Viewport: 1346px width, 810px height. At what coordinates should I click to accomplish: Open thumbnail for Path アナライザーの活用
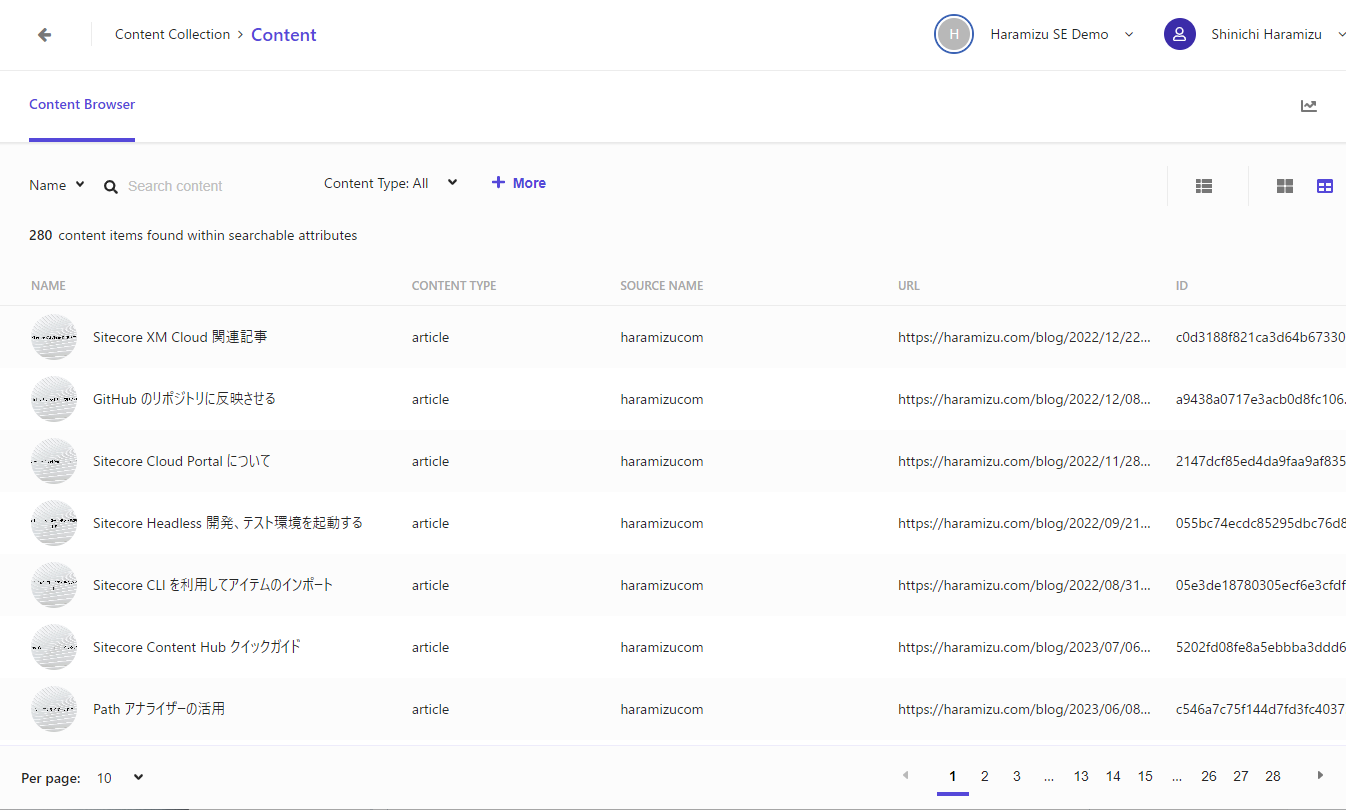pos(54,709)
